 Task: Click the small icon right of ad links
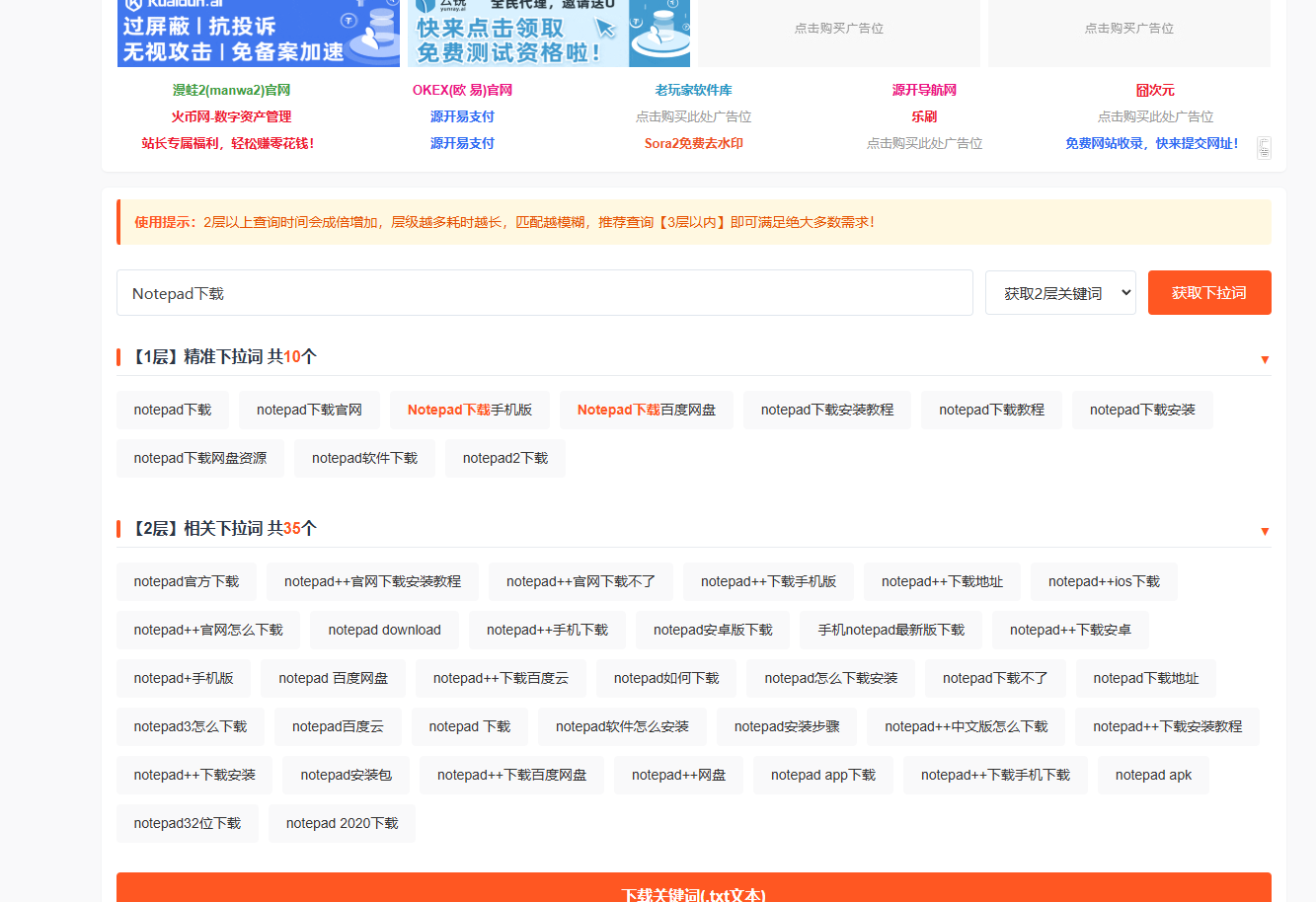(1264, 147)
